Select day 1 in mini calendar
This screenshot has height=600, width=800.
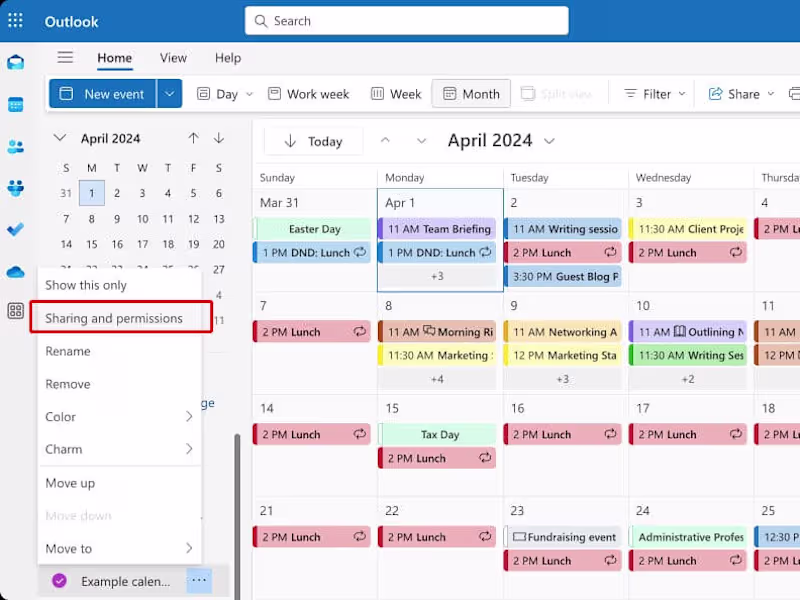[92, 193]
